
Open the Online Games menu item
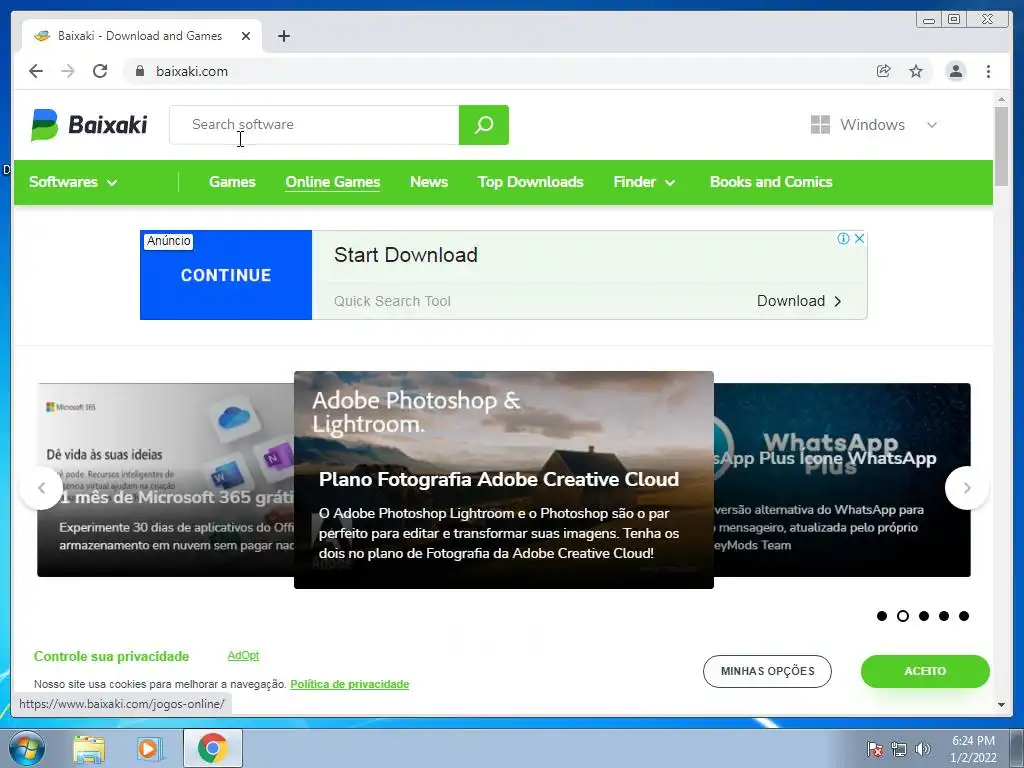(x=332, y=182)
